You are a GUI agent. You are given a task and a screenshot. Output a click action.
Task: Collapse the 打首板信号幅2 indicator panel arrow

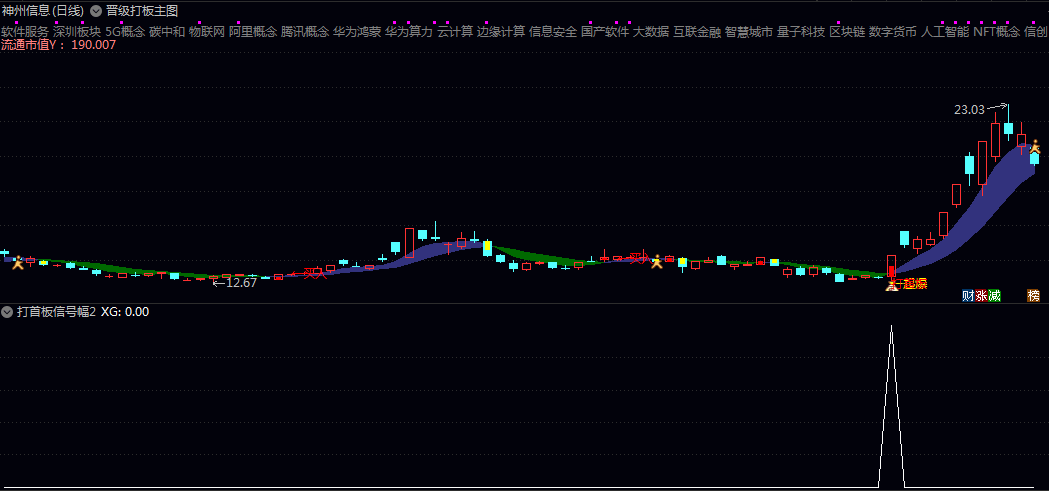[7, 312]
